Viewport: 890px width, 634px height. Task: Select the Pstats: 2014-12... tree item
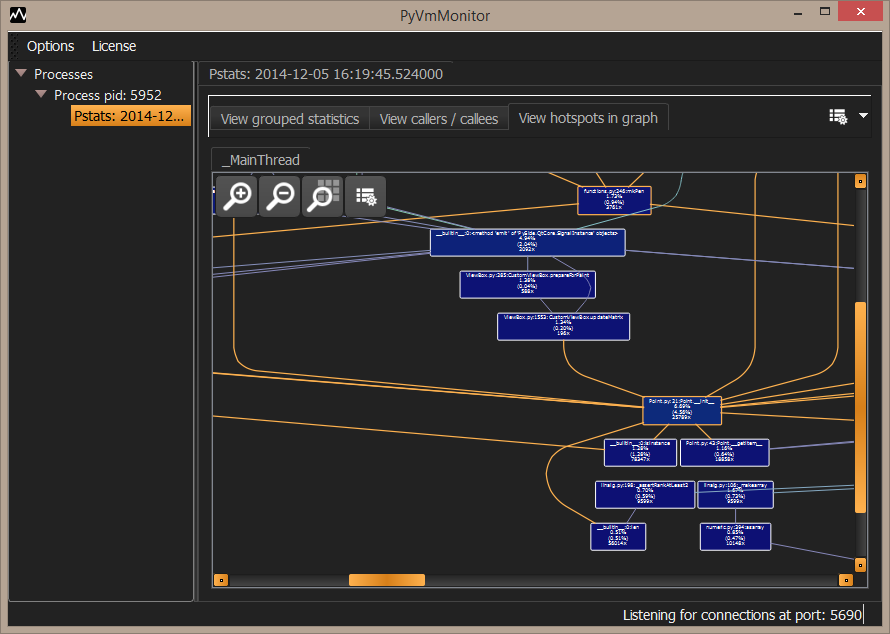[x=130, y=116]
